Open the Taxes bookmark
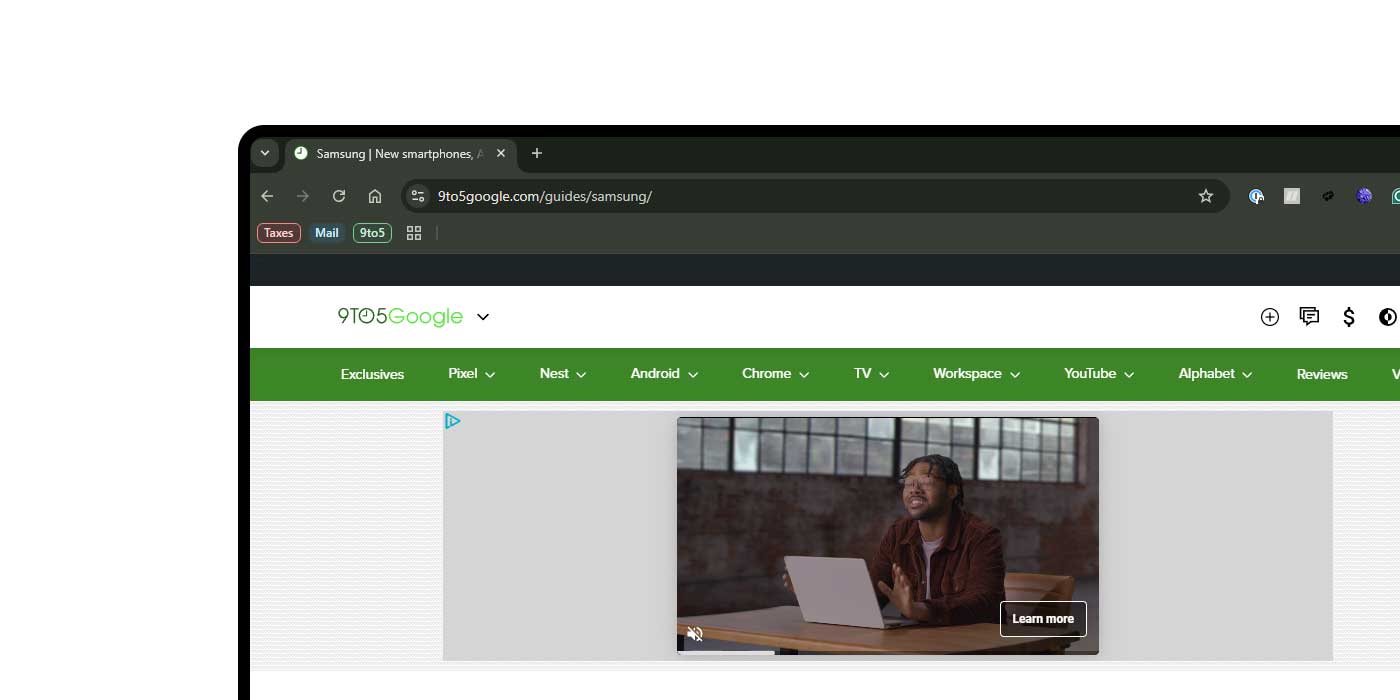Image resolution: width=1400 pixels, height=700 pixels. pos(279,233)
